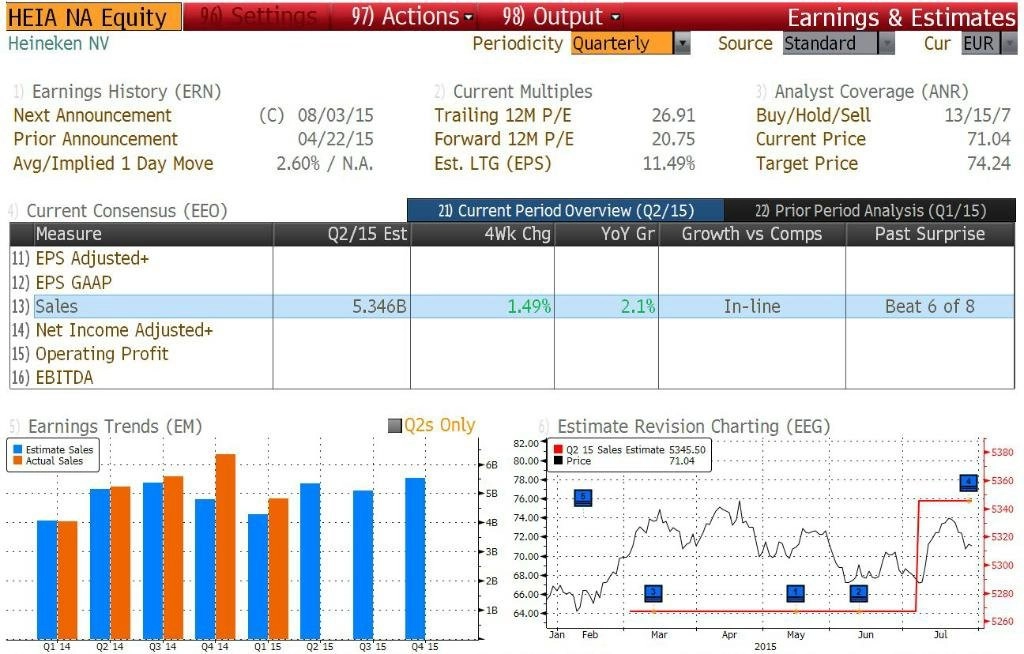
Task: Open the 98) Output menu
Action: [562, 16]
